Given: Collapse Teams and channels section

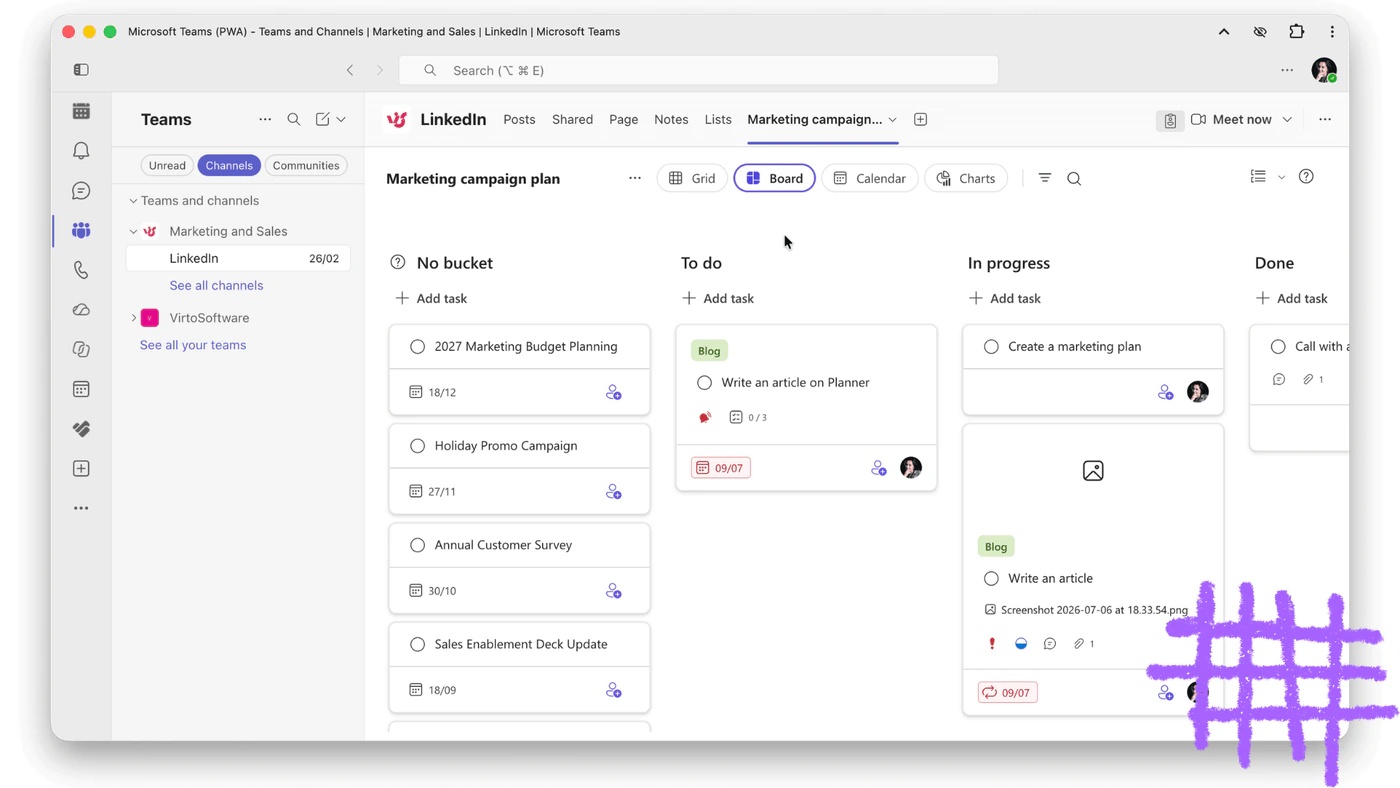Looking at the screenshot, I should point(133,201).
